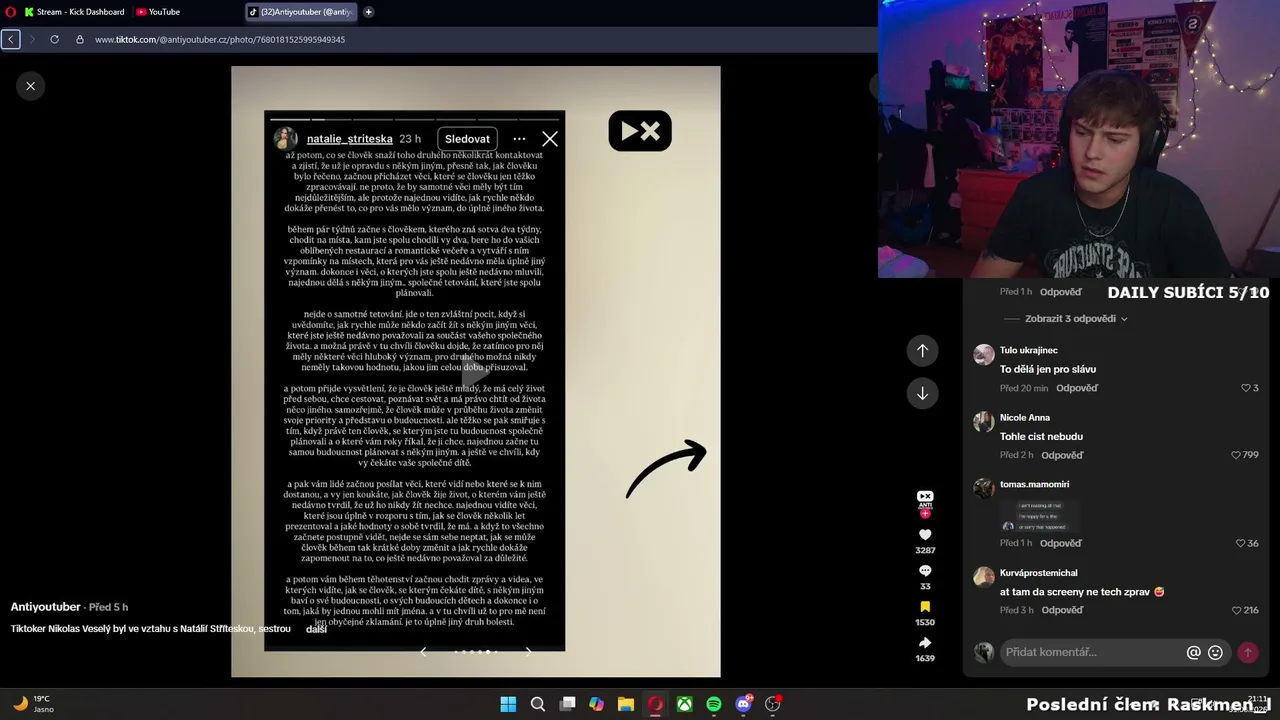Reply to Kurváprostemichal's comment

click(x=1062, y=610)
